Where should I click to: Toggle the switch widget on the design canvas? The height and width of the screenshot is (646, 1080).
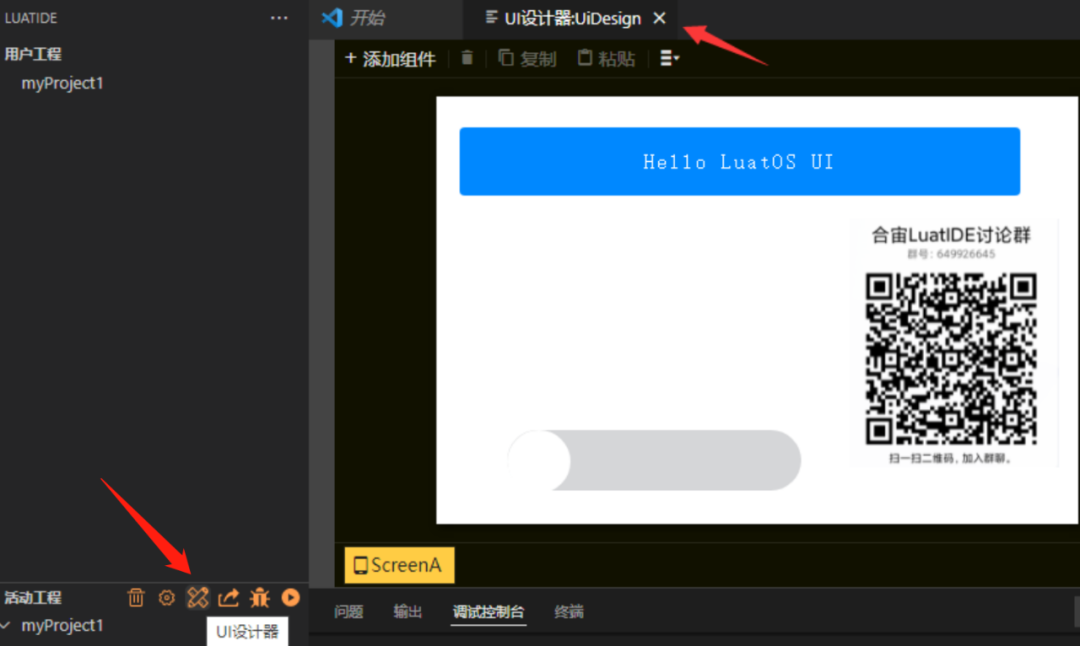click(655, 460)
